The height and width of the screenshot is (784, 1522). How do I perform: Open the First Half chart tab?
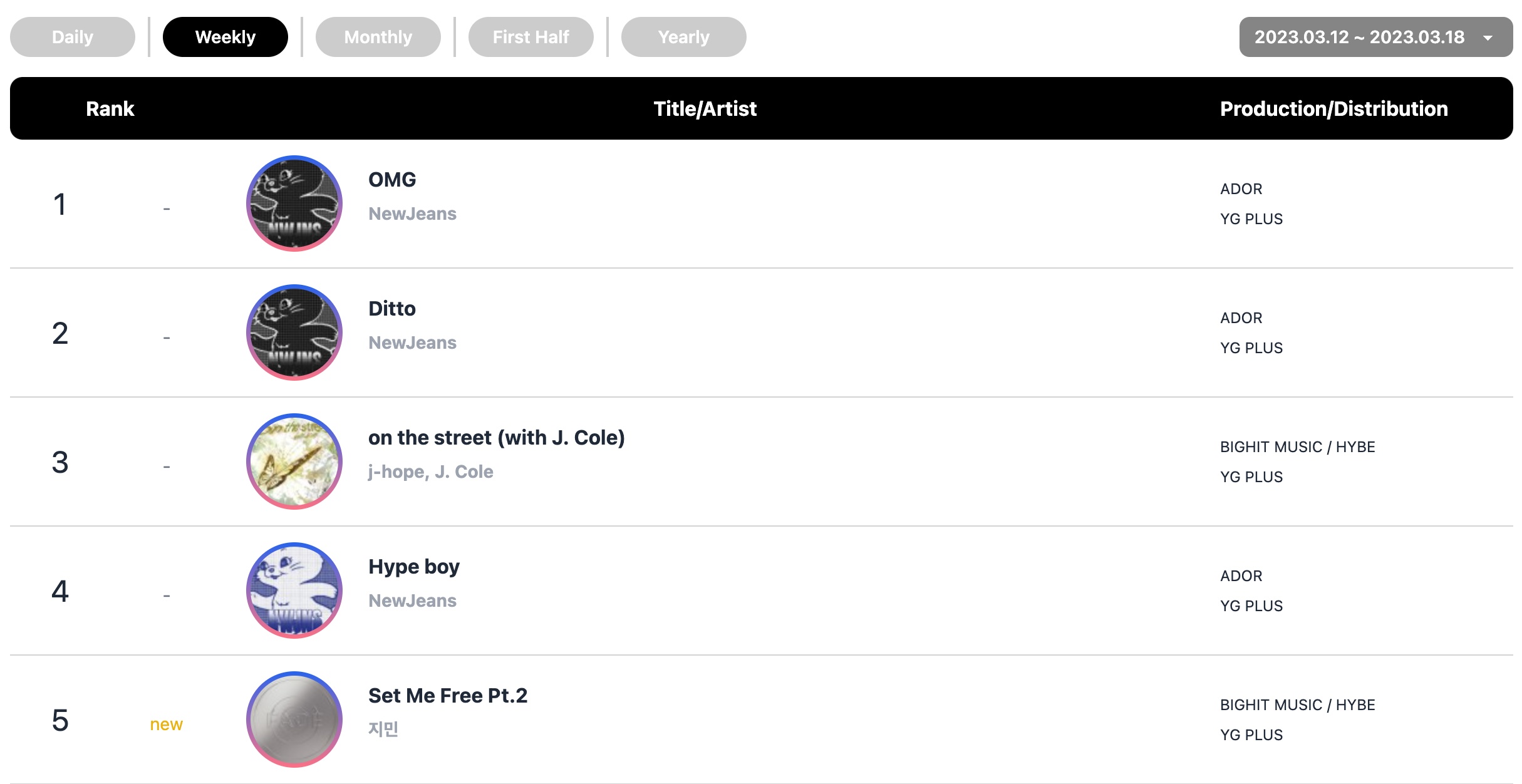[x=531, y=37]
